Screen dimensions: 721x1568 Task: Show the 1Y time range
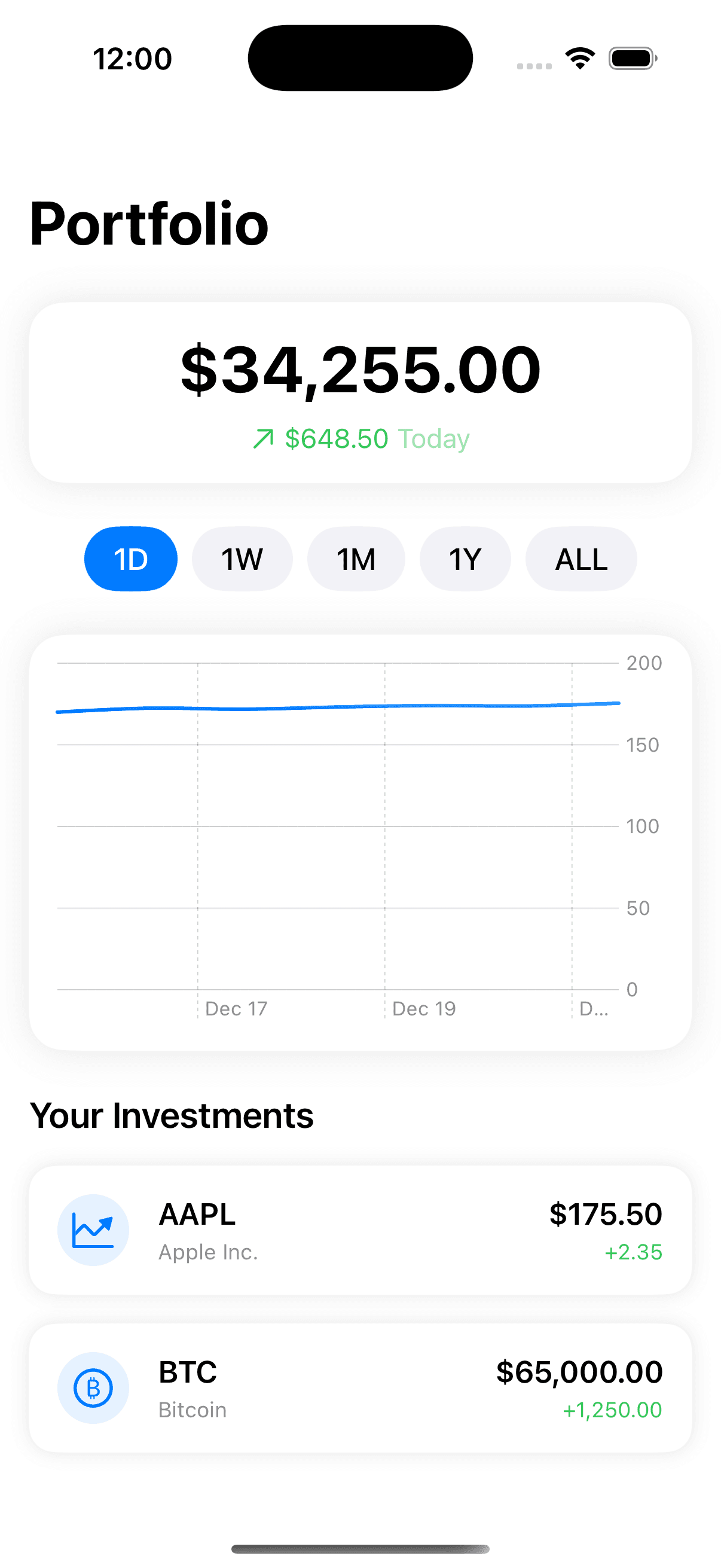pyautogui.click(x=465, y=559)
